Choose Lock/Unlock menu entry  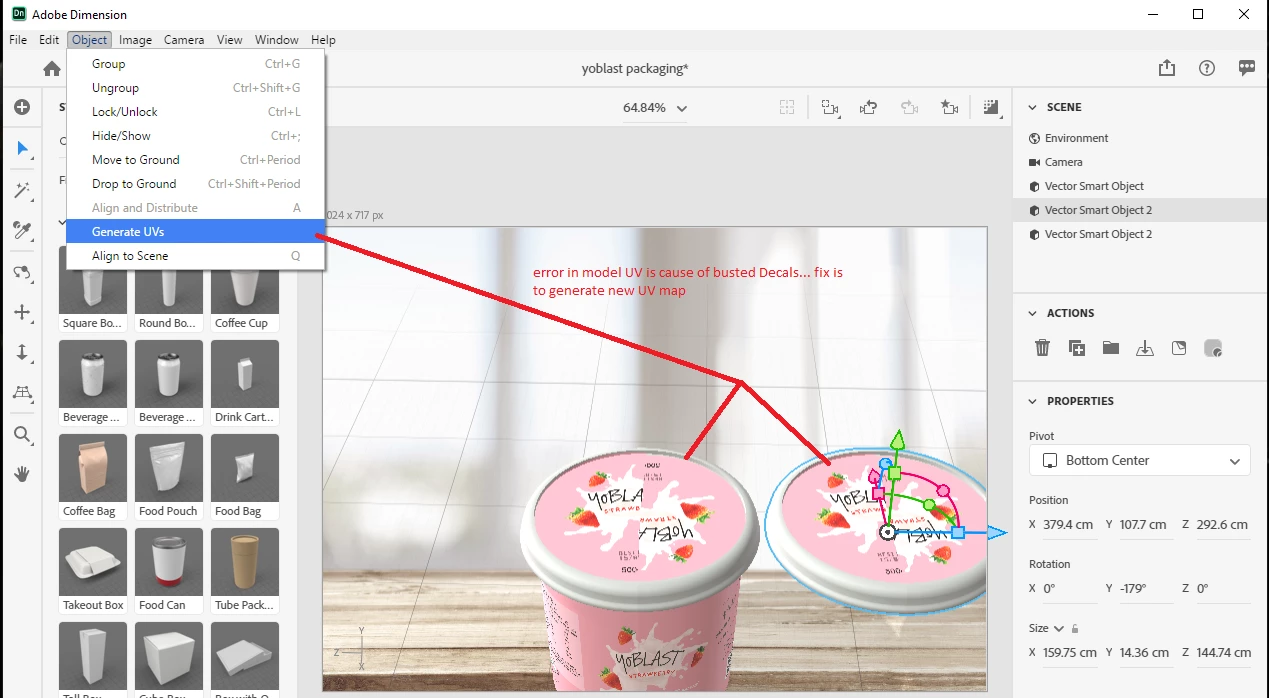click(196, 111)
